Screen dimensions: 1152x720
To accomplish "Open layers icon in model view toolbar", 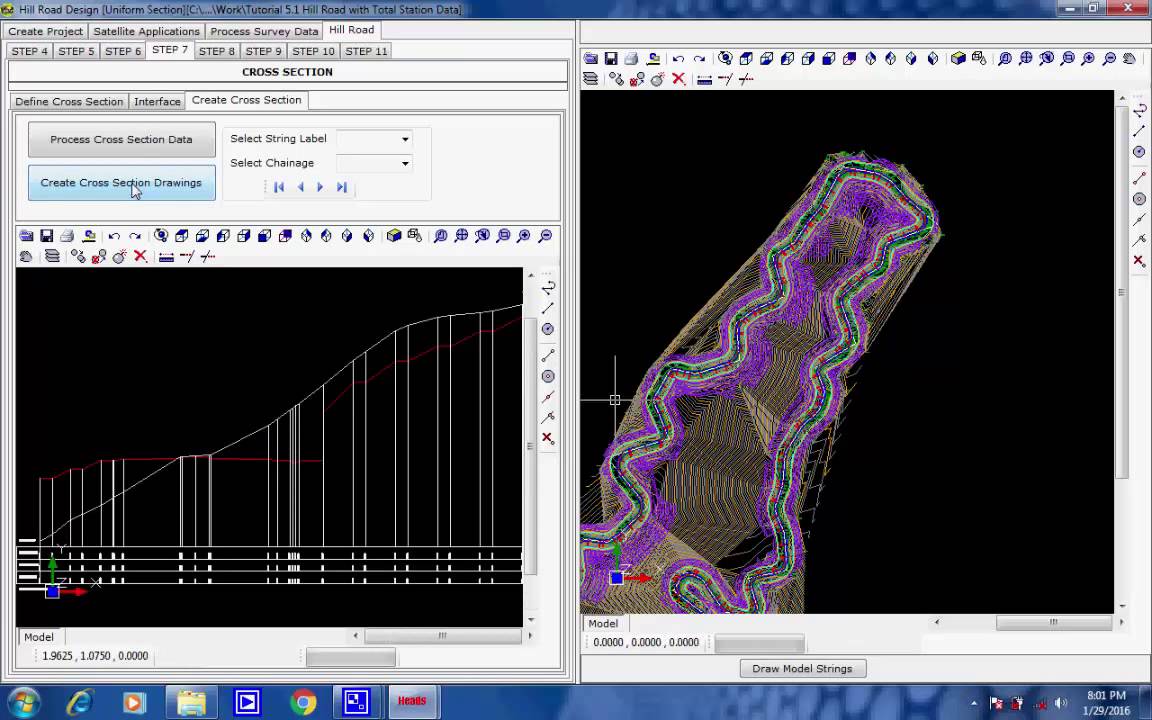I will pos(591,79).
